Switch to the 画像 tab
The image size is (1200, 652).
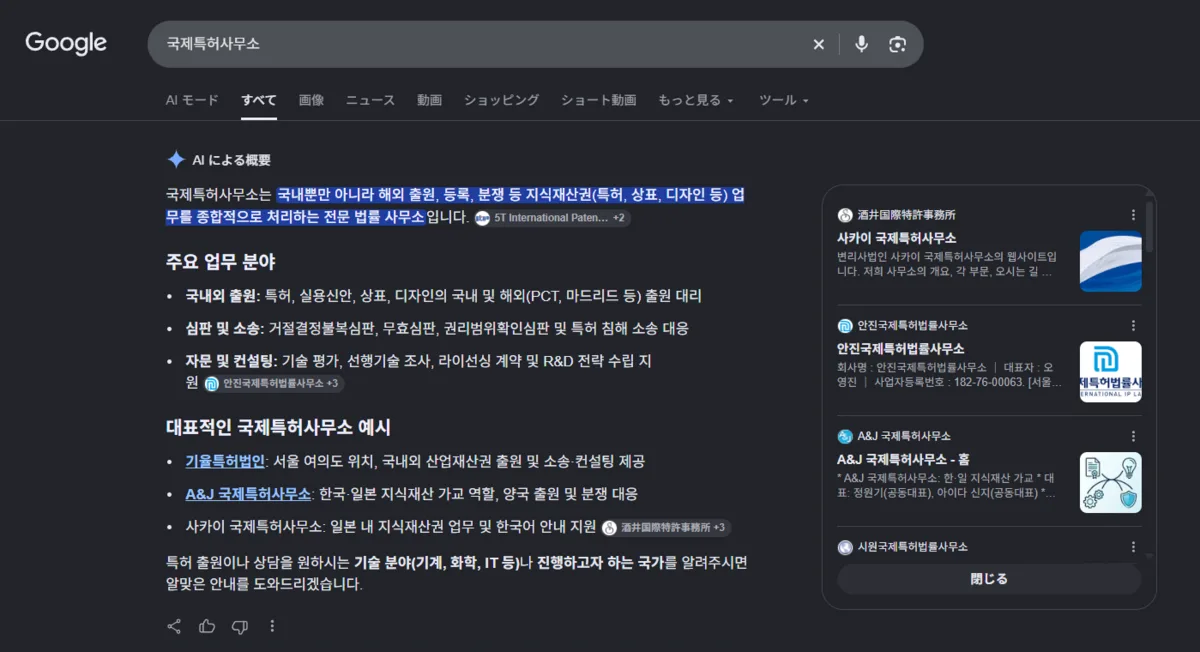[311, 100]
